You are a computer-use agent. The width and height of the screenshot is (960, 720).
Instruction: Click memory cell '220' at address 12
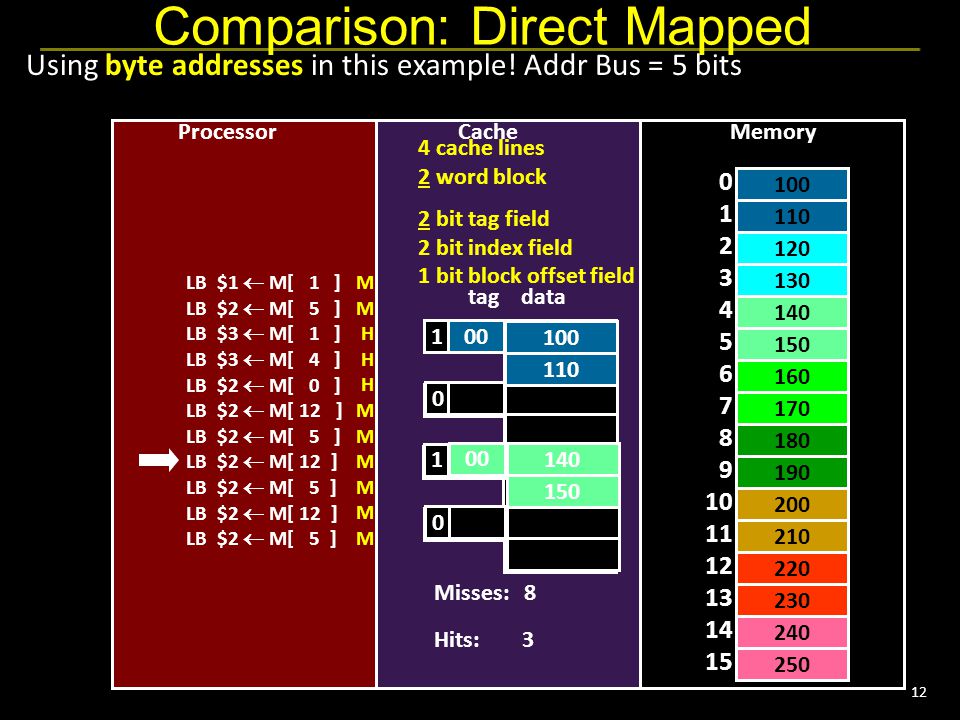pos(792,568)
